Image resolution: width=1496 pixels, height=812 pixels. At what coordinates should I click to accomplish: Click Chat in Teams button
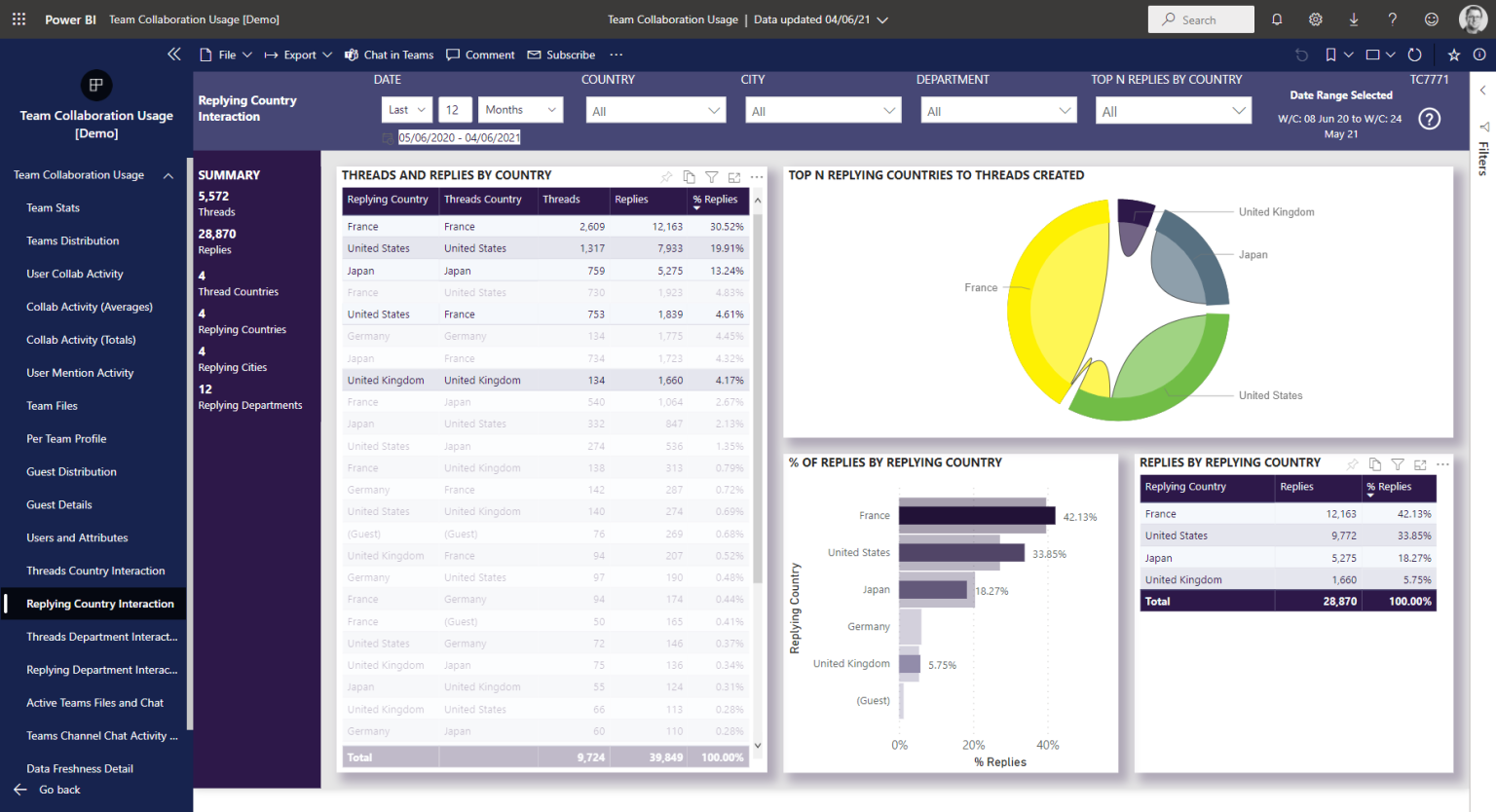[389, 55]
